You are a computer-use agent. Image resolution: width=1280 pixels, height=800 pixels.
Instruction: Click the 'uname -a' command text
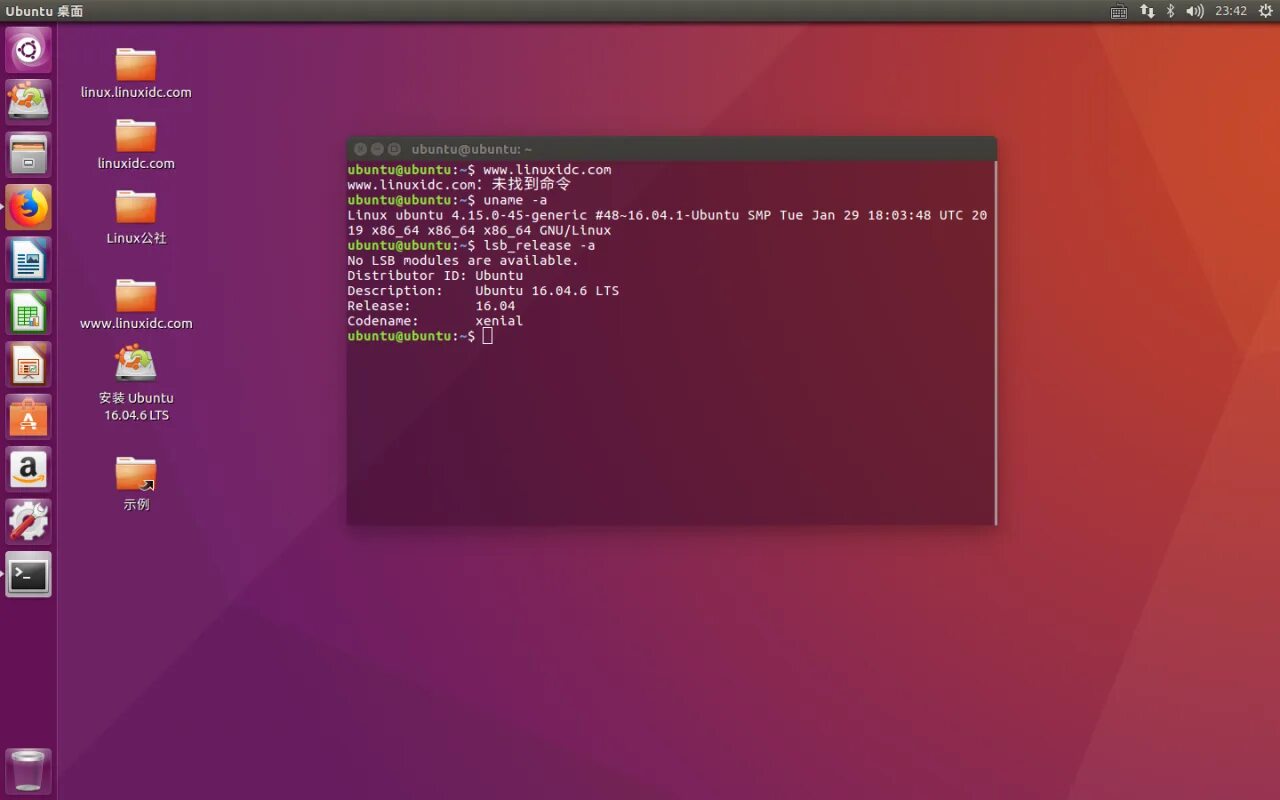coord(515,200)
